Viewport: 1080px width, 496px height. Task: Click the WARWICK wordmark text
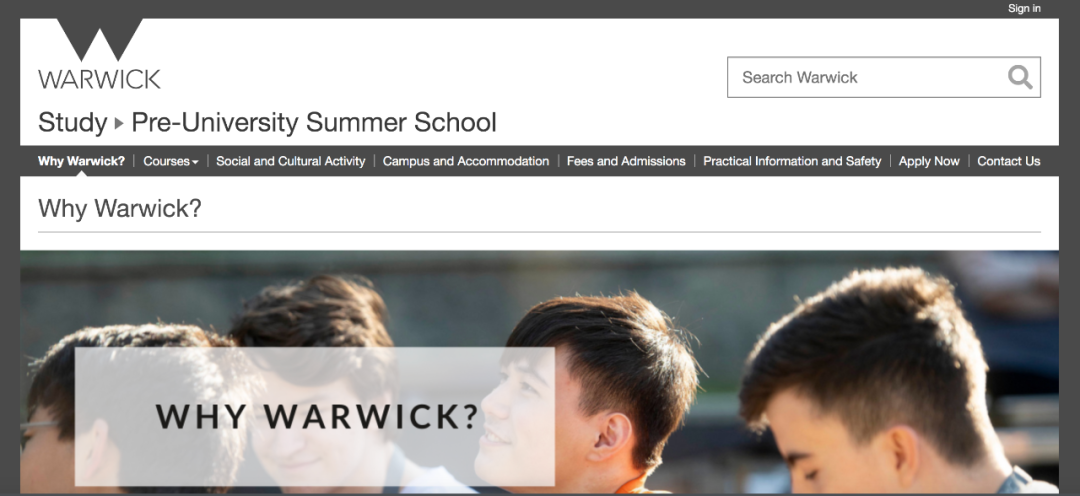tap(99, 79)
